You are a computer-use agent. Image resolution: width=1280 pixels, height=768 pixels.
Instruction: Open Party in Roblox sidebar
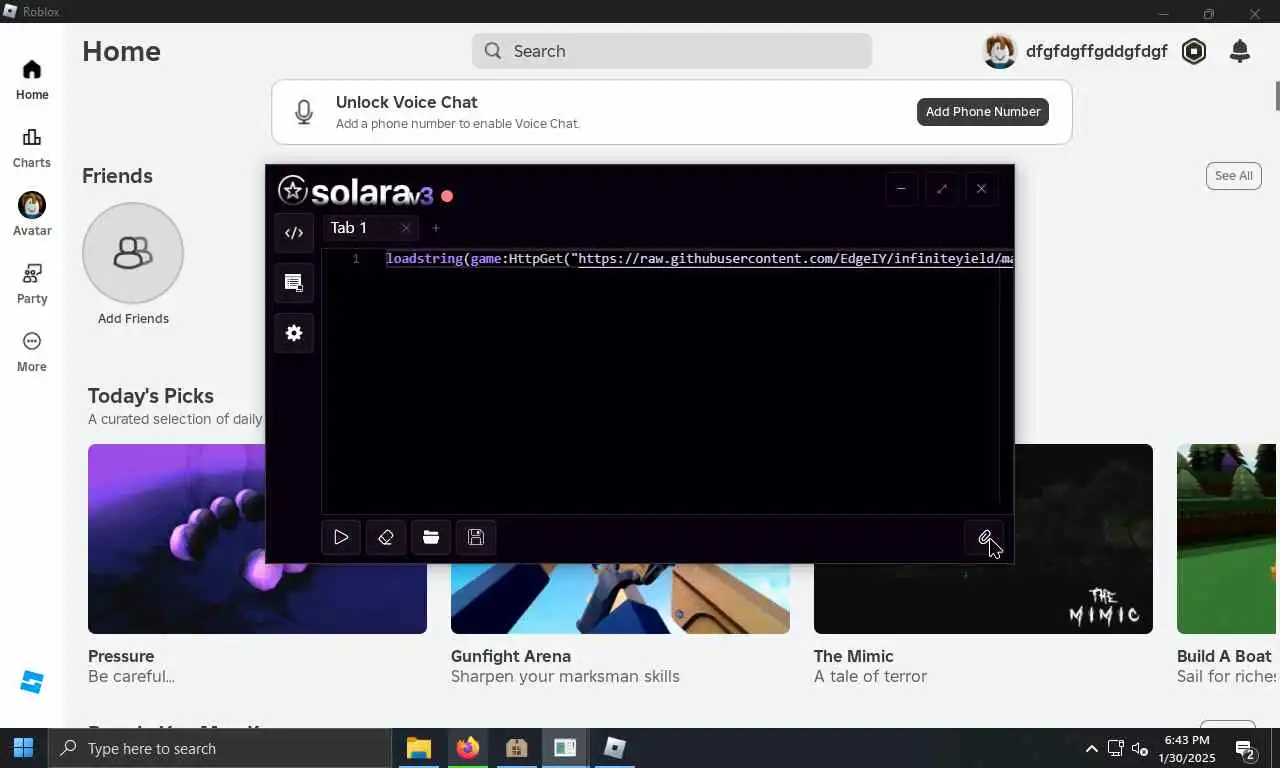tap(32, 284)
